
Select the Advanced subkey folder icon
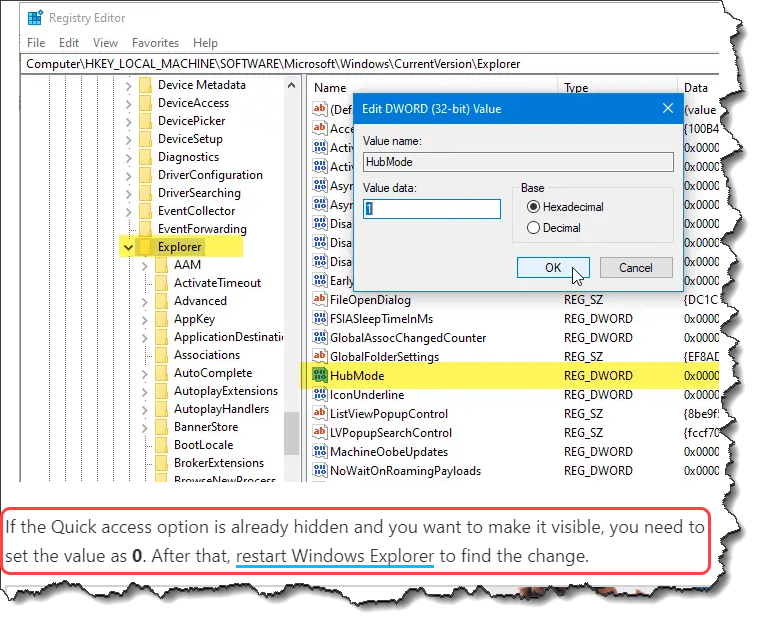point(161,301)
